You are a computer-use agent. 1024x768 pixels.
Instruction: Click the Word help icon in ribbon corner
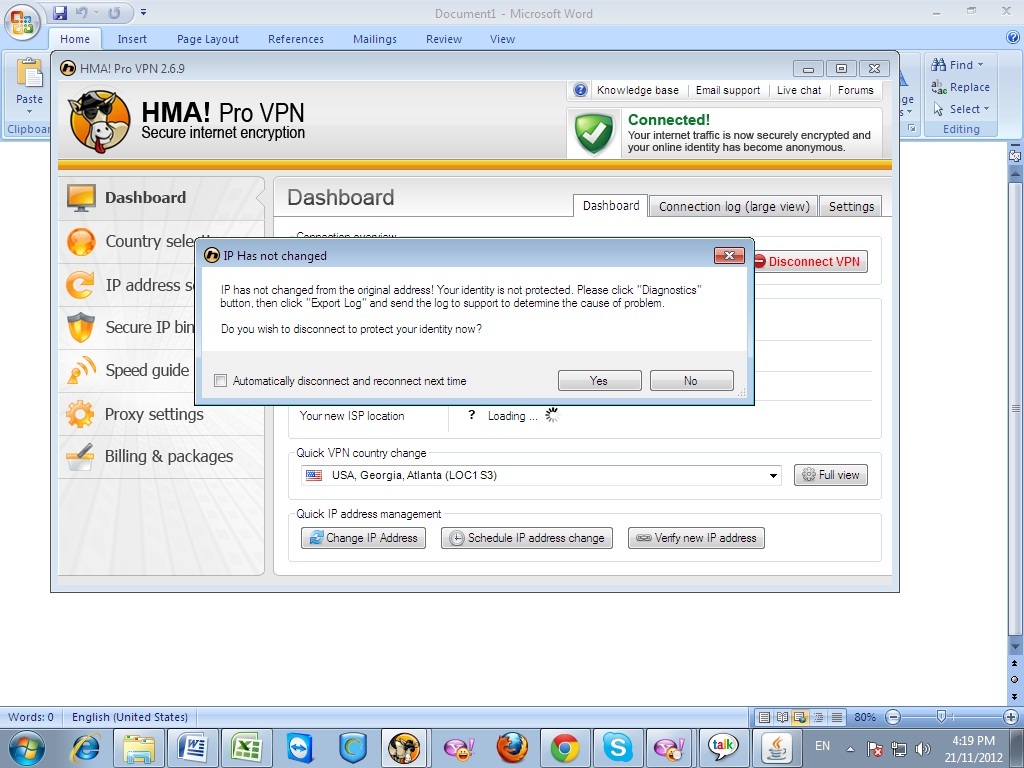click(1012, 38)
